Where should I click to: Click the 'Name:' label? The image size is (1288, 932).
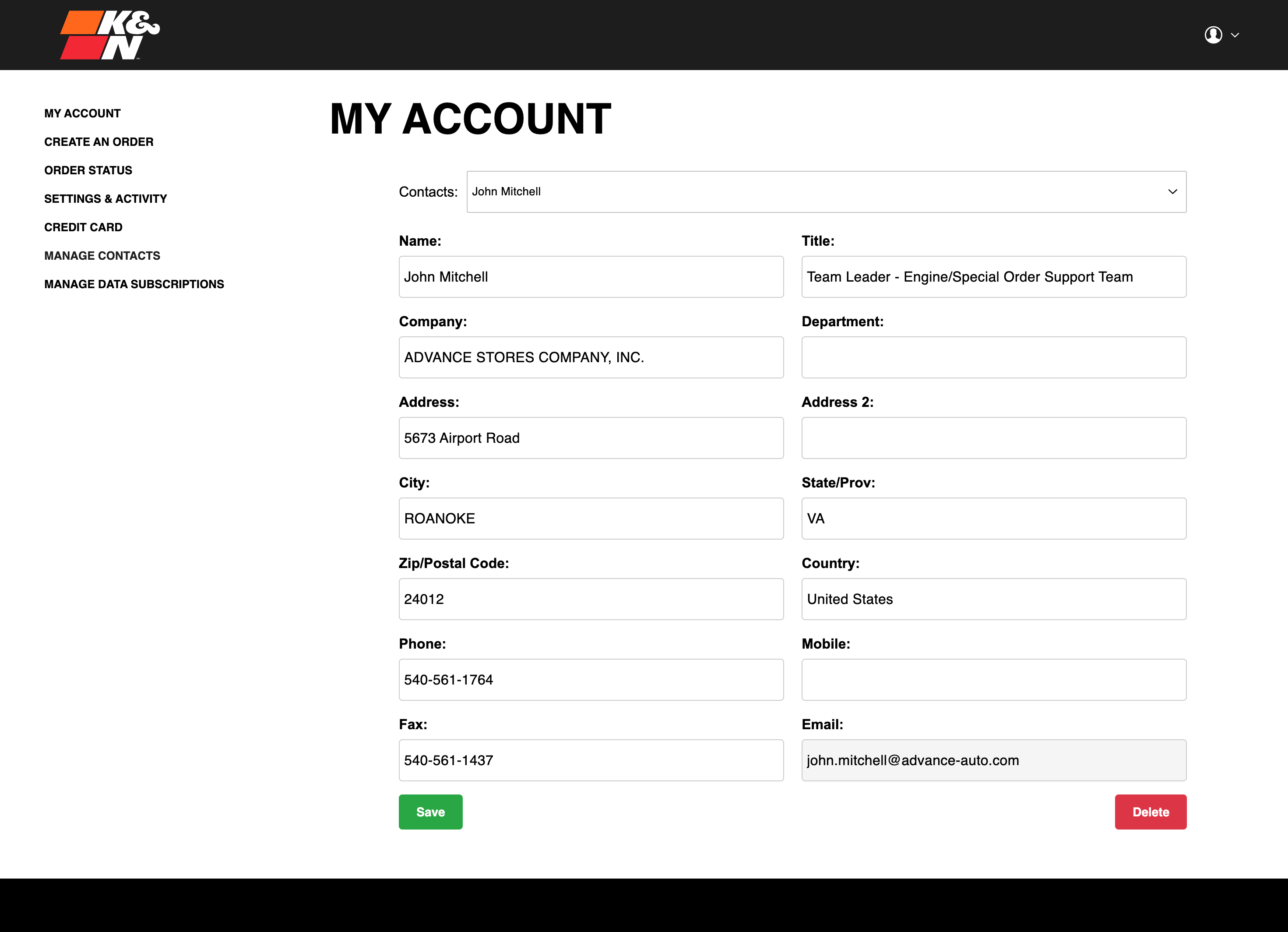pos(420,241)
